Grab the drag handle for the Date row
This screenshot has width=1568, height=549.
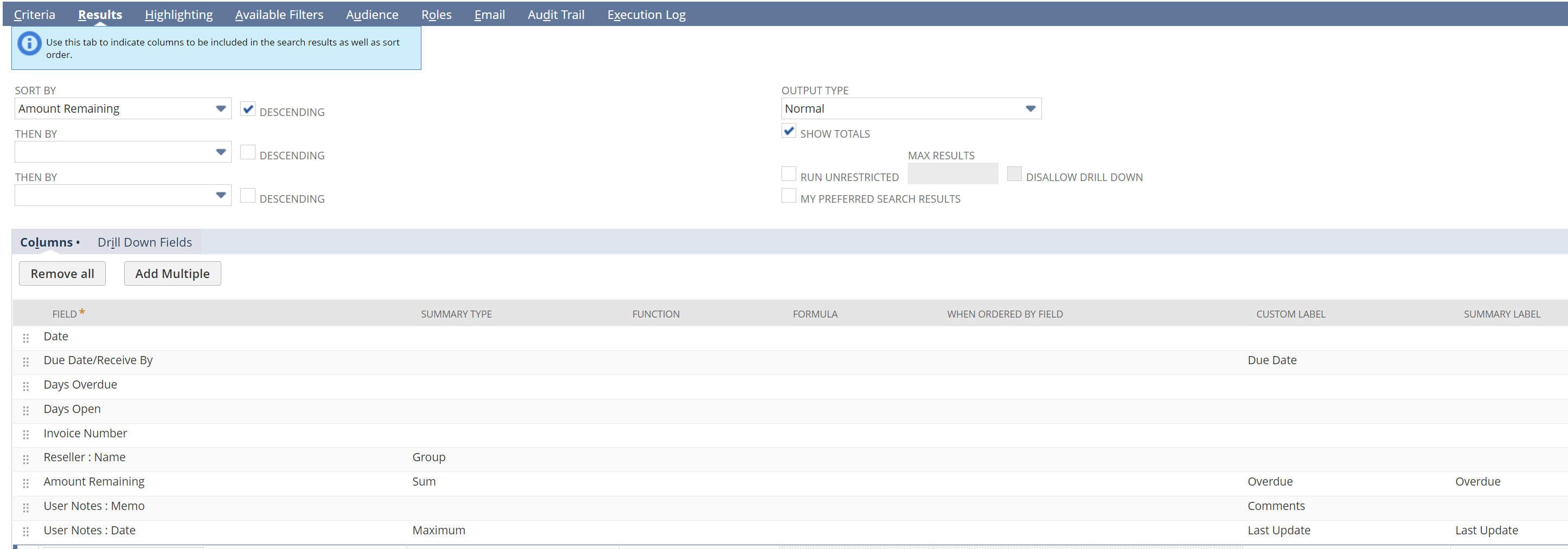click(x=25, y=338)
